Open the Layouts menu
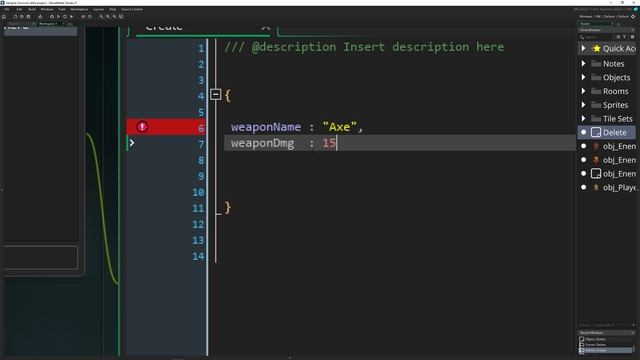This screenshot has height=360, width=640. tap(98, 9)
